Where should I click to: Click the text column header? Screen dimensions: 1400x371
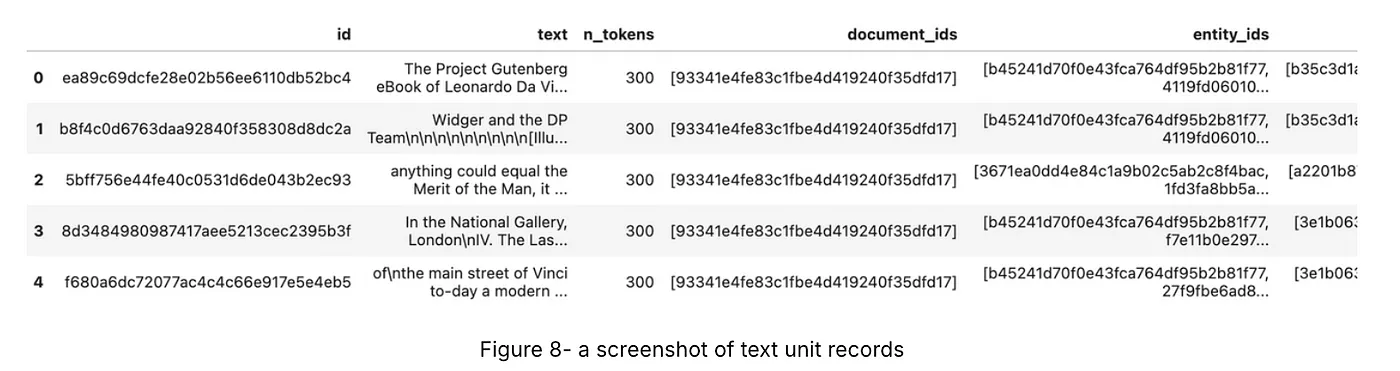click(x=552, y=34)
